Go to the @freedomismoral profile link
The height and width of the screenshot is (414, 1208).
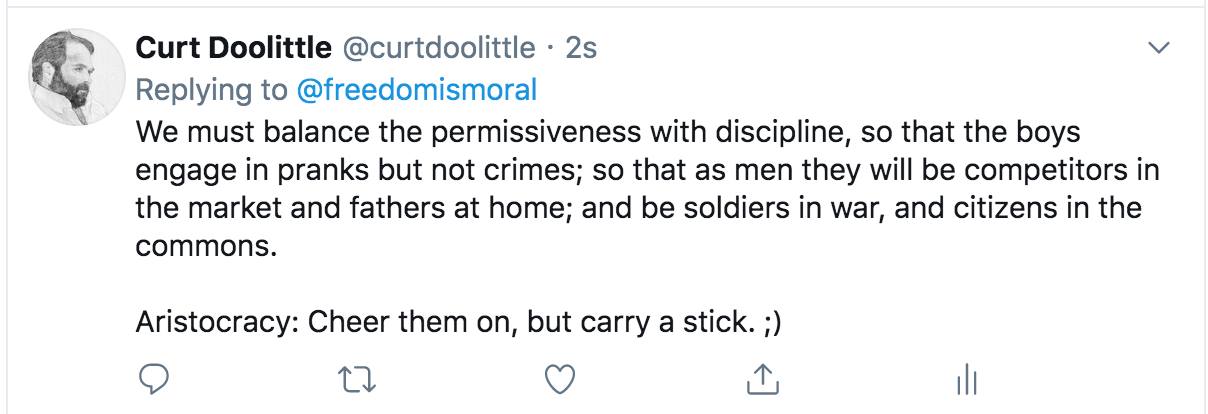pyautogui.click(x=417, y=90)
